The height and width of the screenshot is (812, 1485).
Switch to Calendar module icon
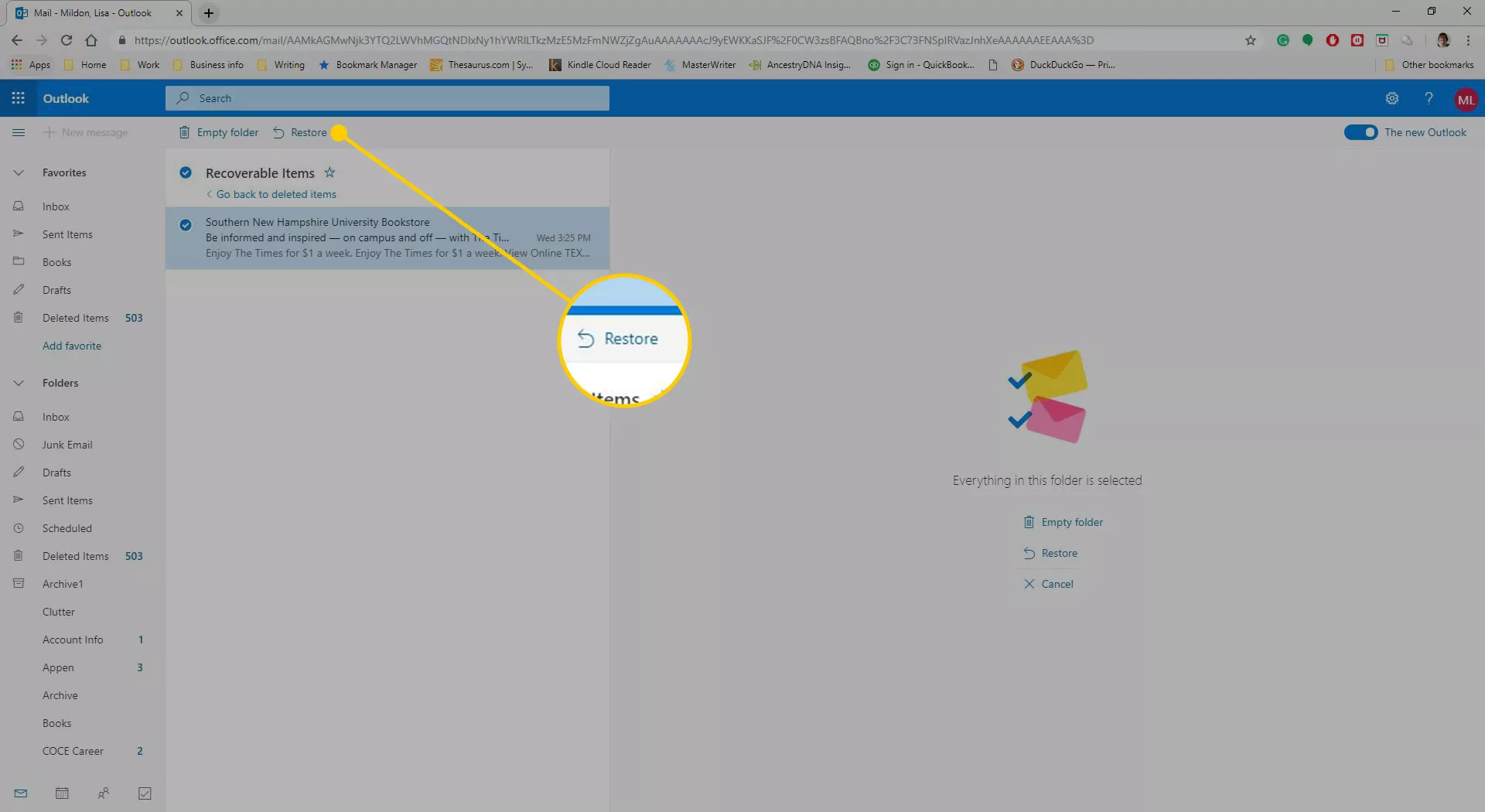63,793
